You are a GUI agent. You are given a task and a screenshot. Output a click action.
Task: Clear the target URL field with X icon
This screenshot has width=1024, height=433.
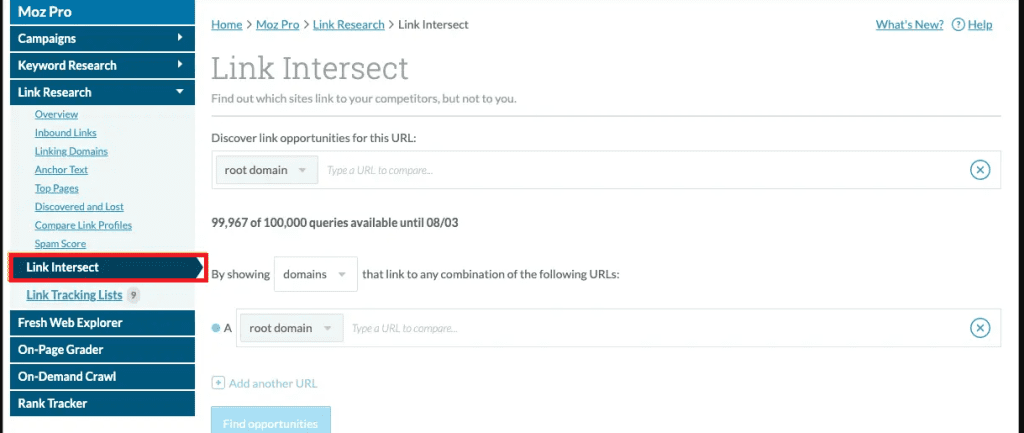tap(980, 170)
